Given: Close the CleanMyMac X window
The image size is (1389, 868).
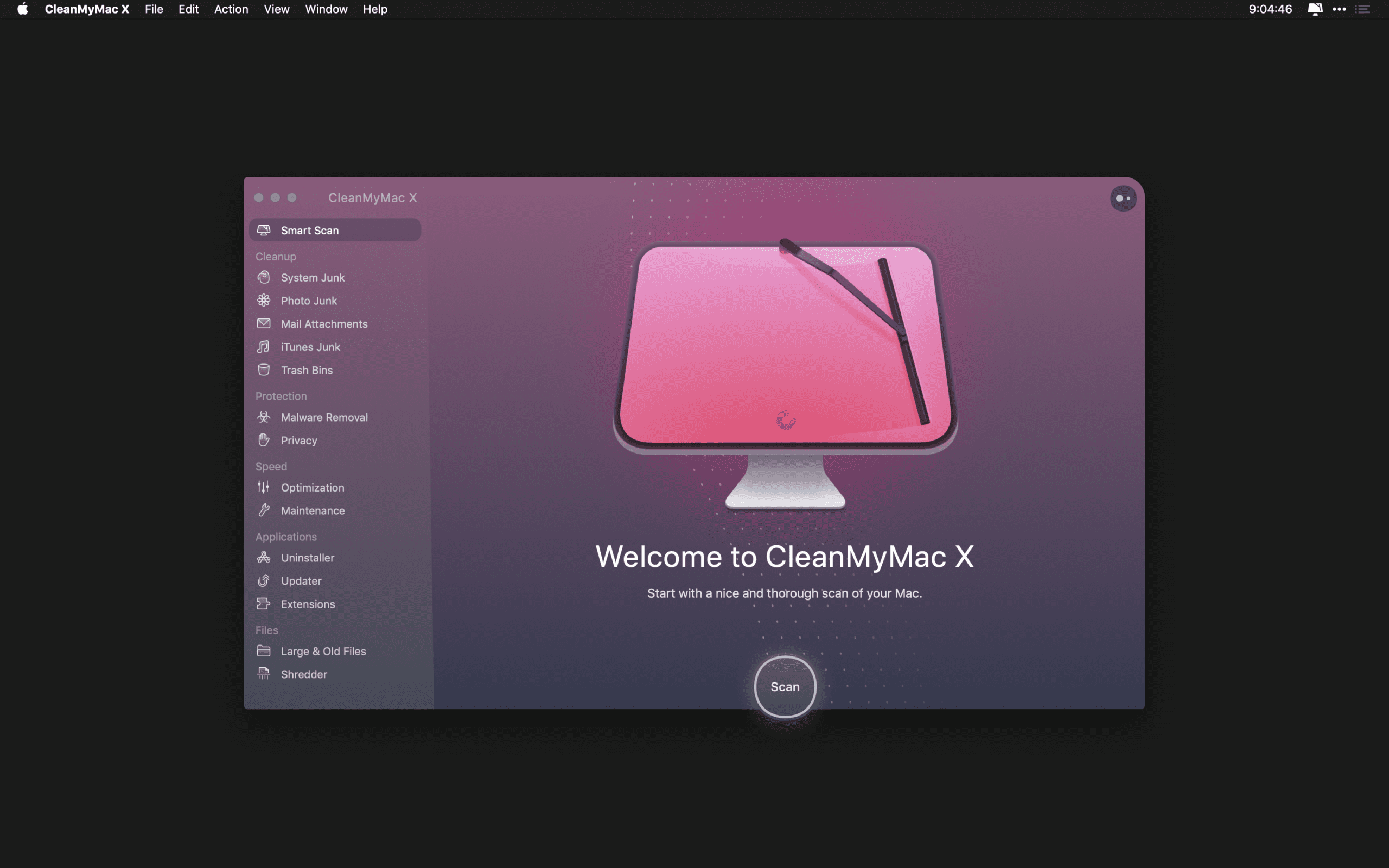Looking at the screenshot, I should point(259,197).
